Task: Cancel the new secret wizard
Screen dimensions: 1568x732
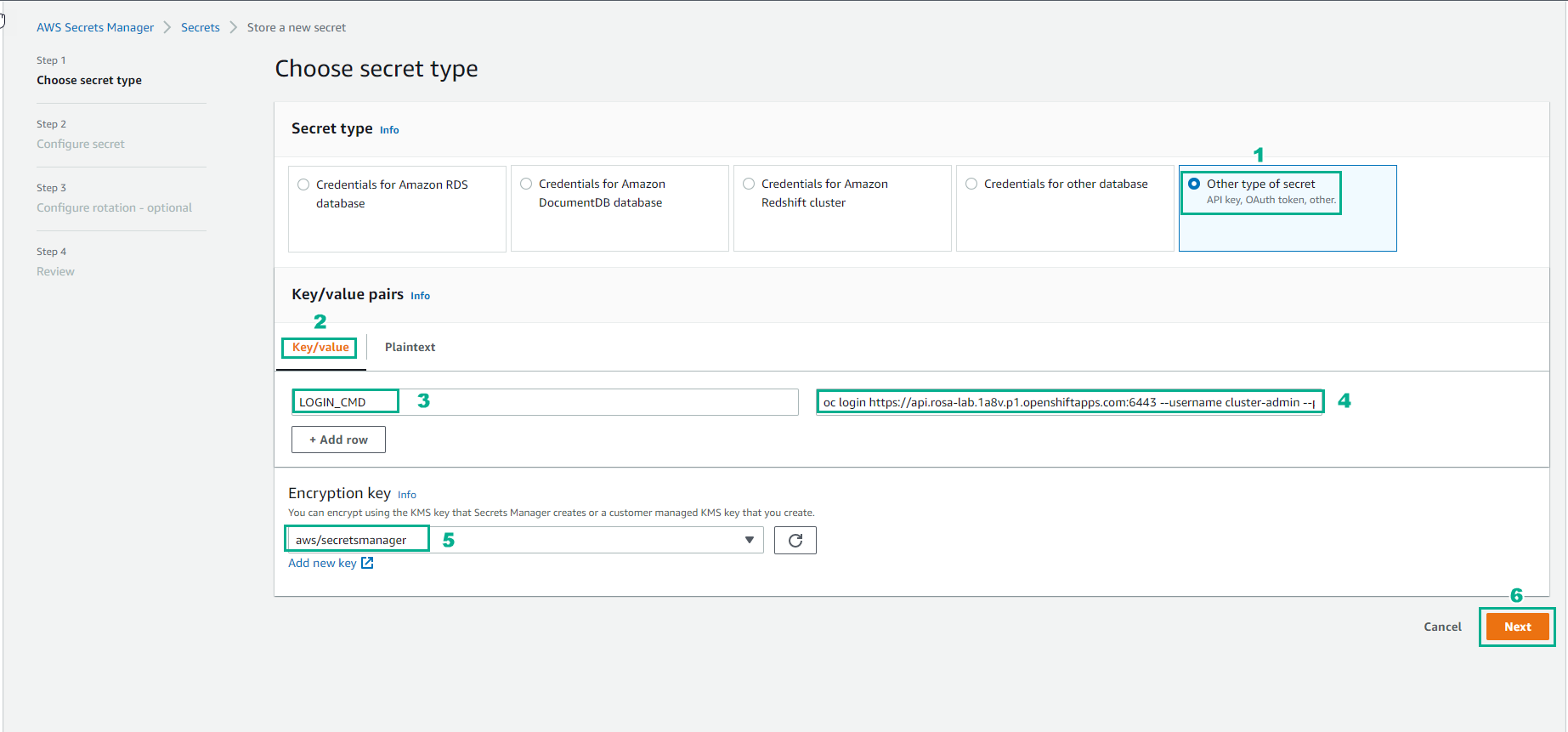Action: pos(1442,627)
